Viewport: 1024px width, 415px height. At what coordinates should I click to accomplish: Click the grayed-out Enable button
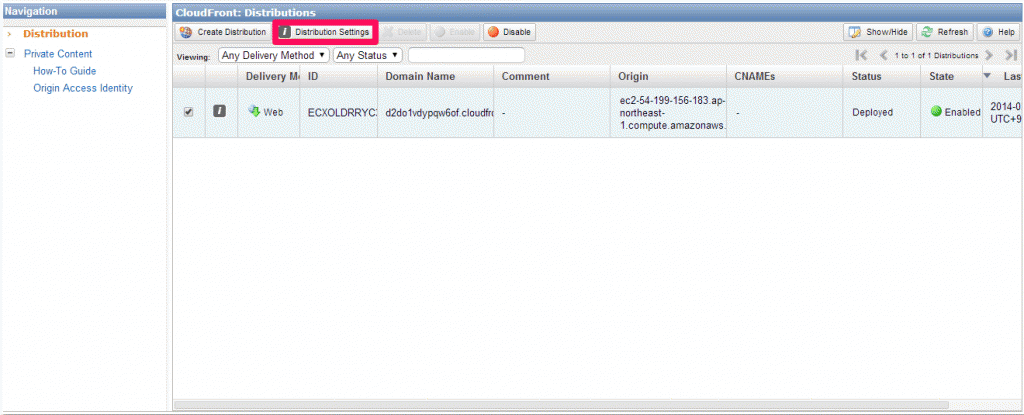coord(456,32)
